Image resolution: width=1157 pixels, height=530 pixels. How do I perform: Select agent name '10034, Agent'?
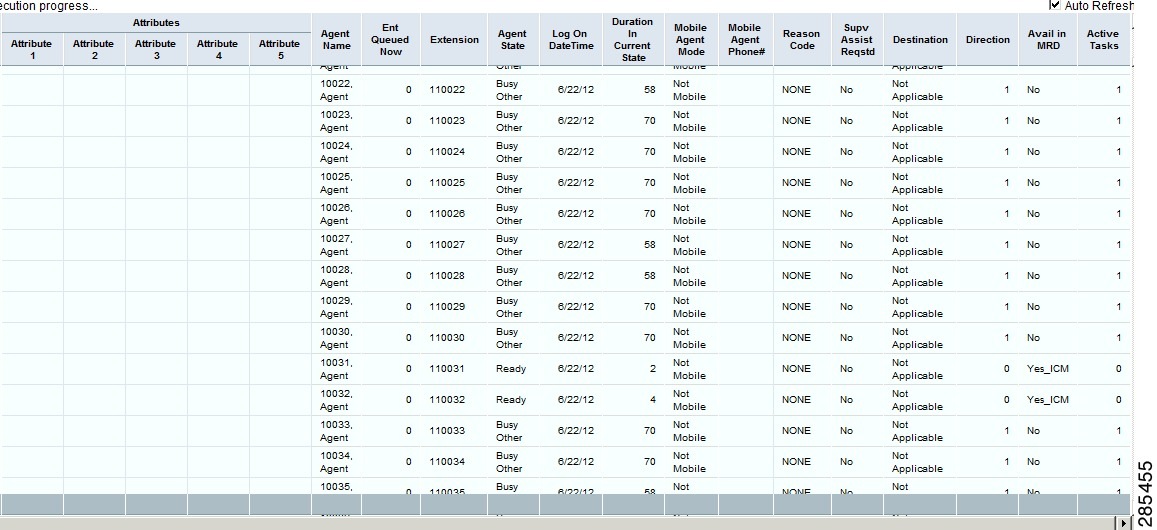click(336, 462)
